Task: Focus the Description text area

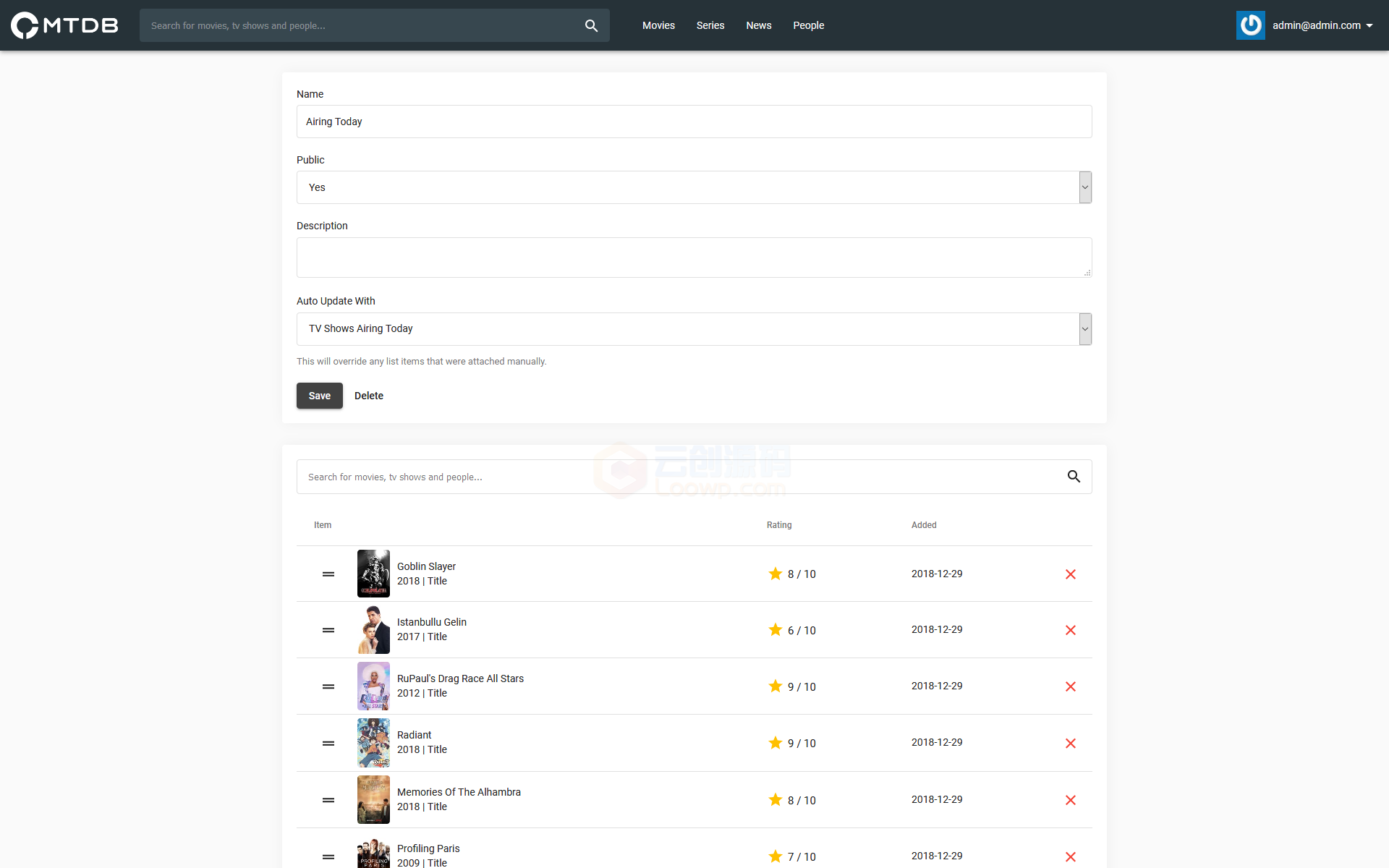Action: click(x=694, y=258)
